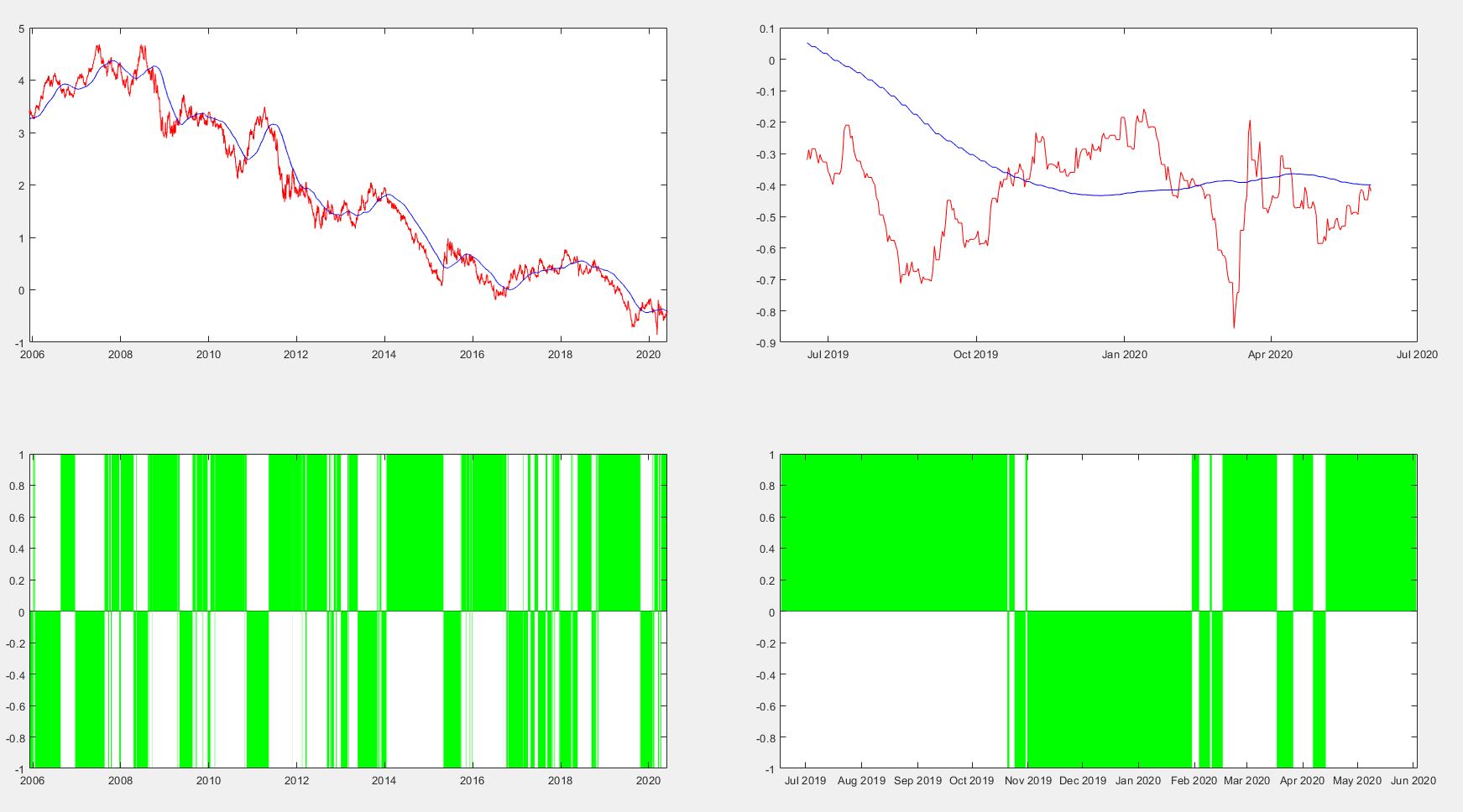Screen dimensions: 1463x812
Task: Select the Jul 2020 tick label on top-right plot
Action: coord(1416,354)
